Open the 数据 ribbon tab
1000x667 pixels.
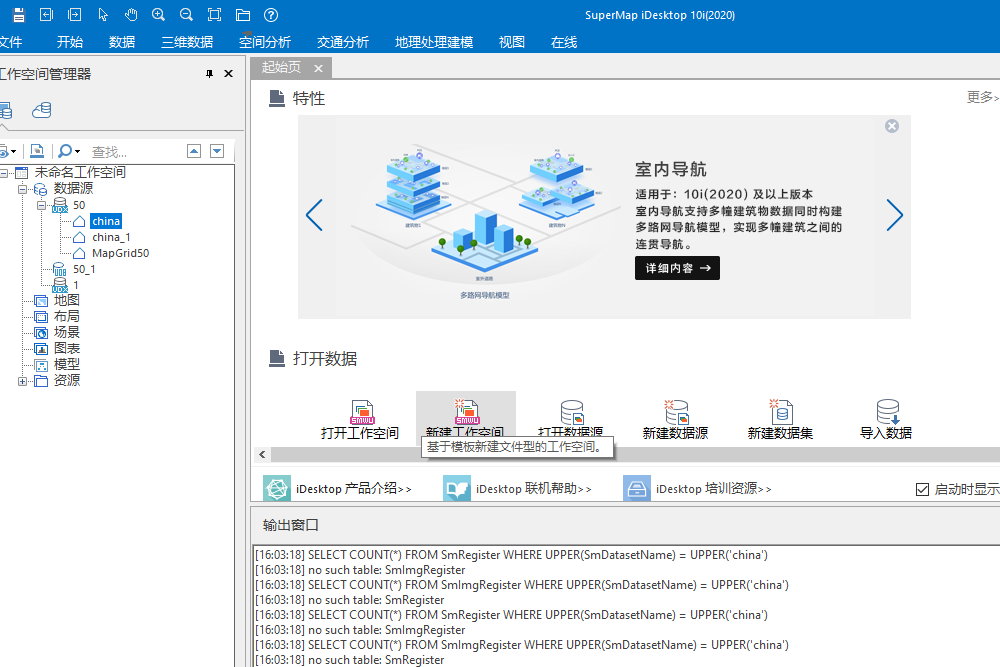[x=122, y=42]
